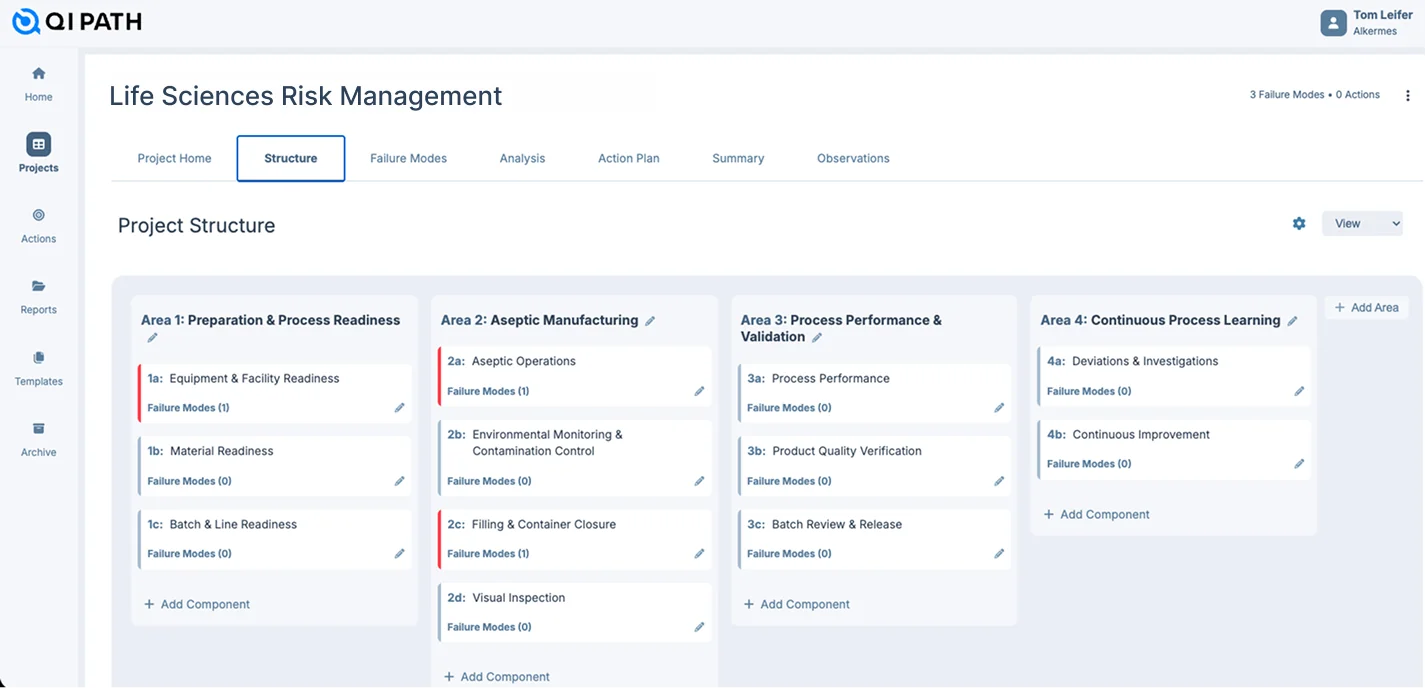Switch to the Project Home tab
The image size is (1426, 690).
pos(174,158)
